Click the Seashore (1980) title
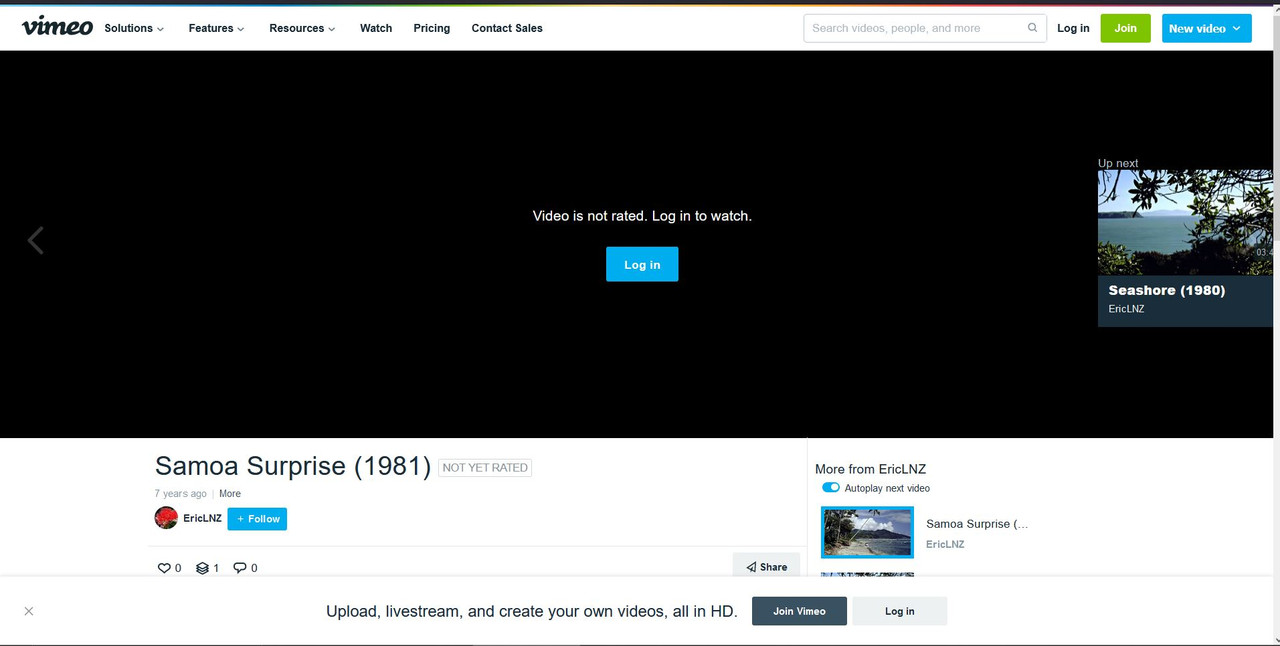 point(1166,290)
